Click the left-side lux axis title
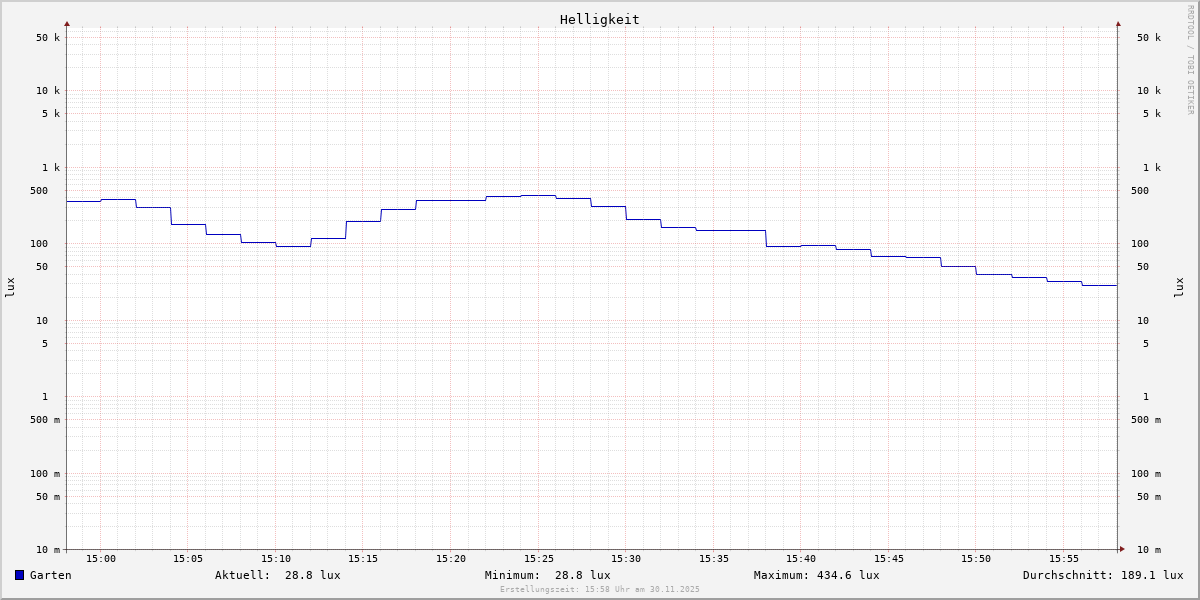This screenshot has width=1200, height=600. coord(10,287)
